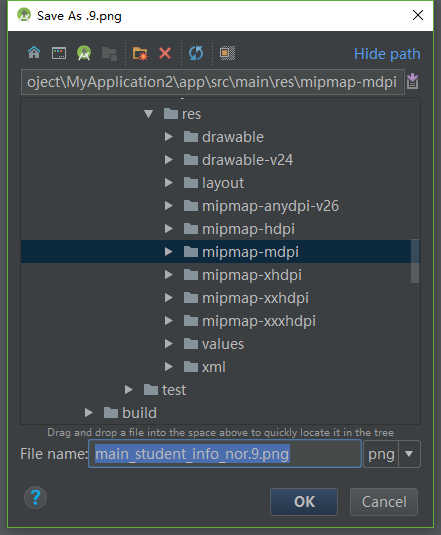Viewport: 441px width, 535px height.
Task: Collapse the res folder
Action: point(148,114)
